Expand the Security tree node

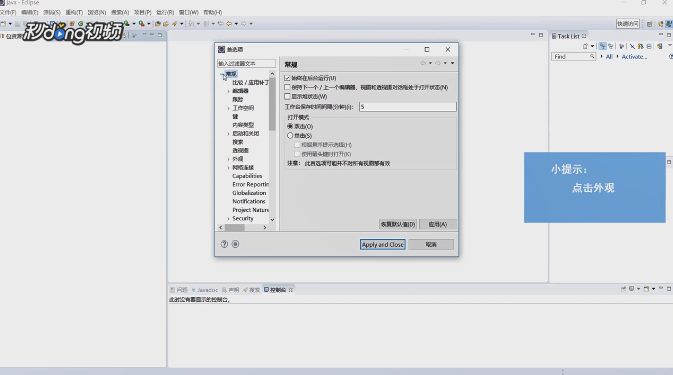point(228,218)
